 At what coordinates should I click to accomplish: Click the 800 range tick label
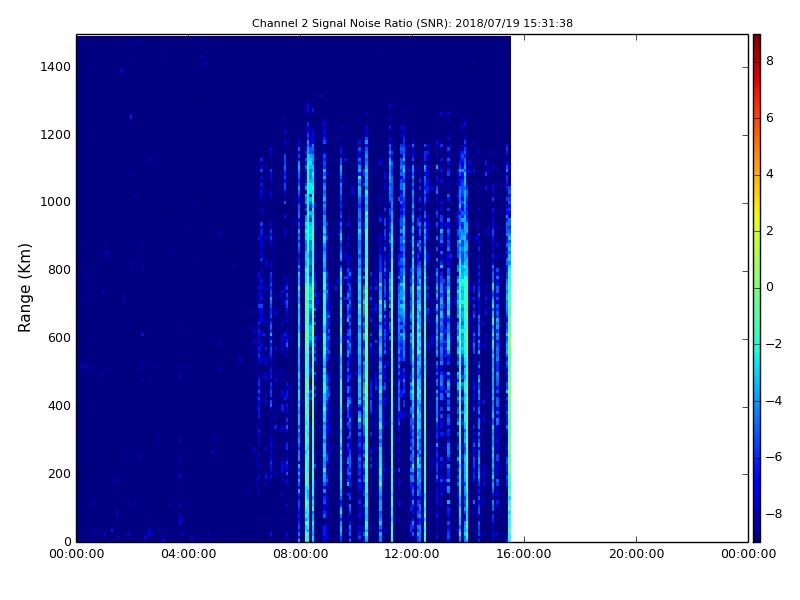[59, 270]
